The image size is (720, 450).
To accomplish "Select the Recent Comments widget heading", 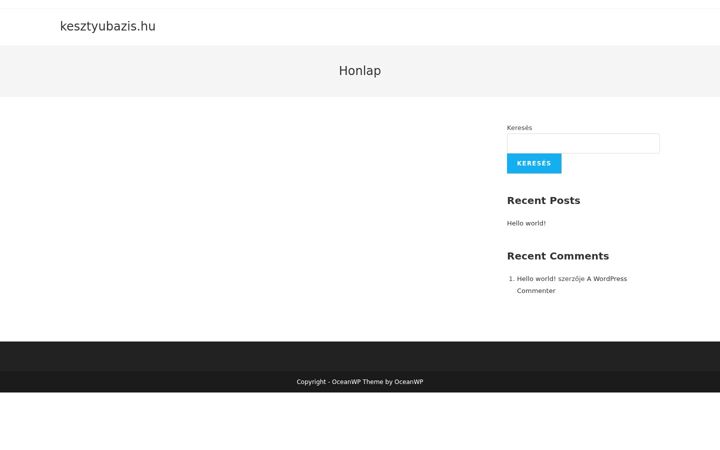I will point(557,256).
